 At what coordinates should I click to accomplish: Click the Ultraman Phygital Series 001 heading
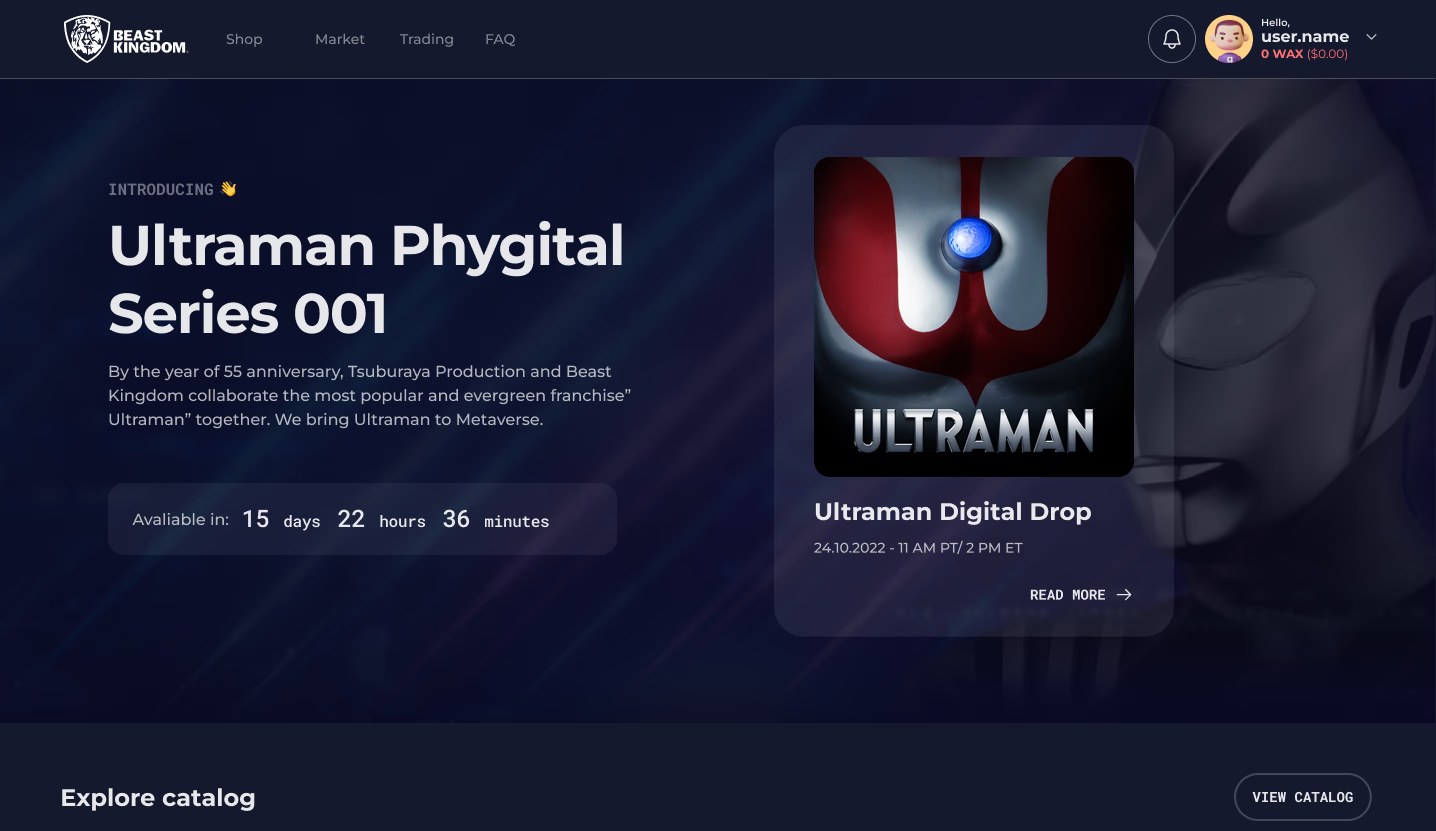point(366,279)
